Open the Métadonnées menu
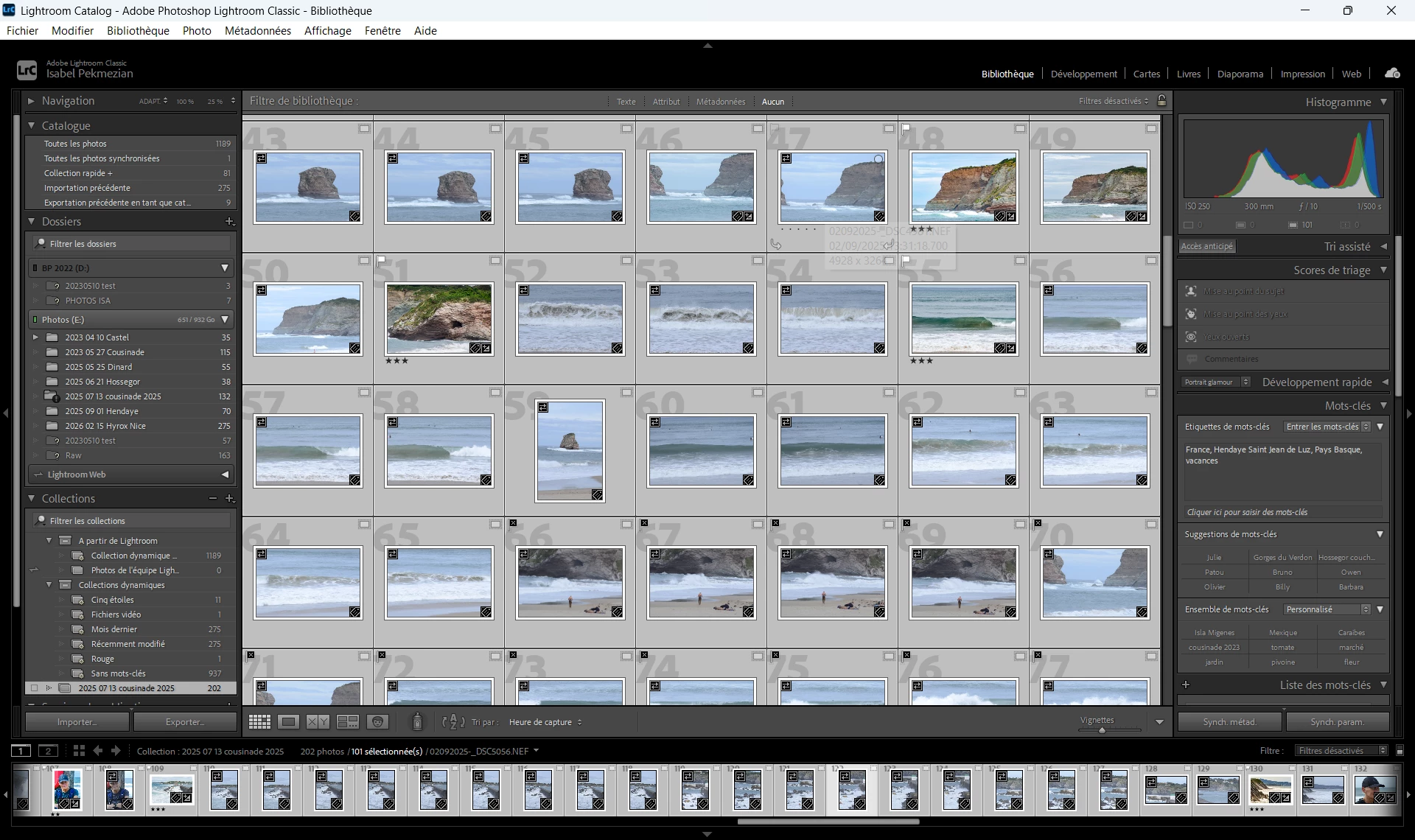Viewport: 1415px width, 840px height. pos(257,31)
